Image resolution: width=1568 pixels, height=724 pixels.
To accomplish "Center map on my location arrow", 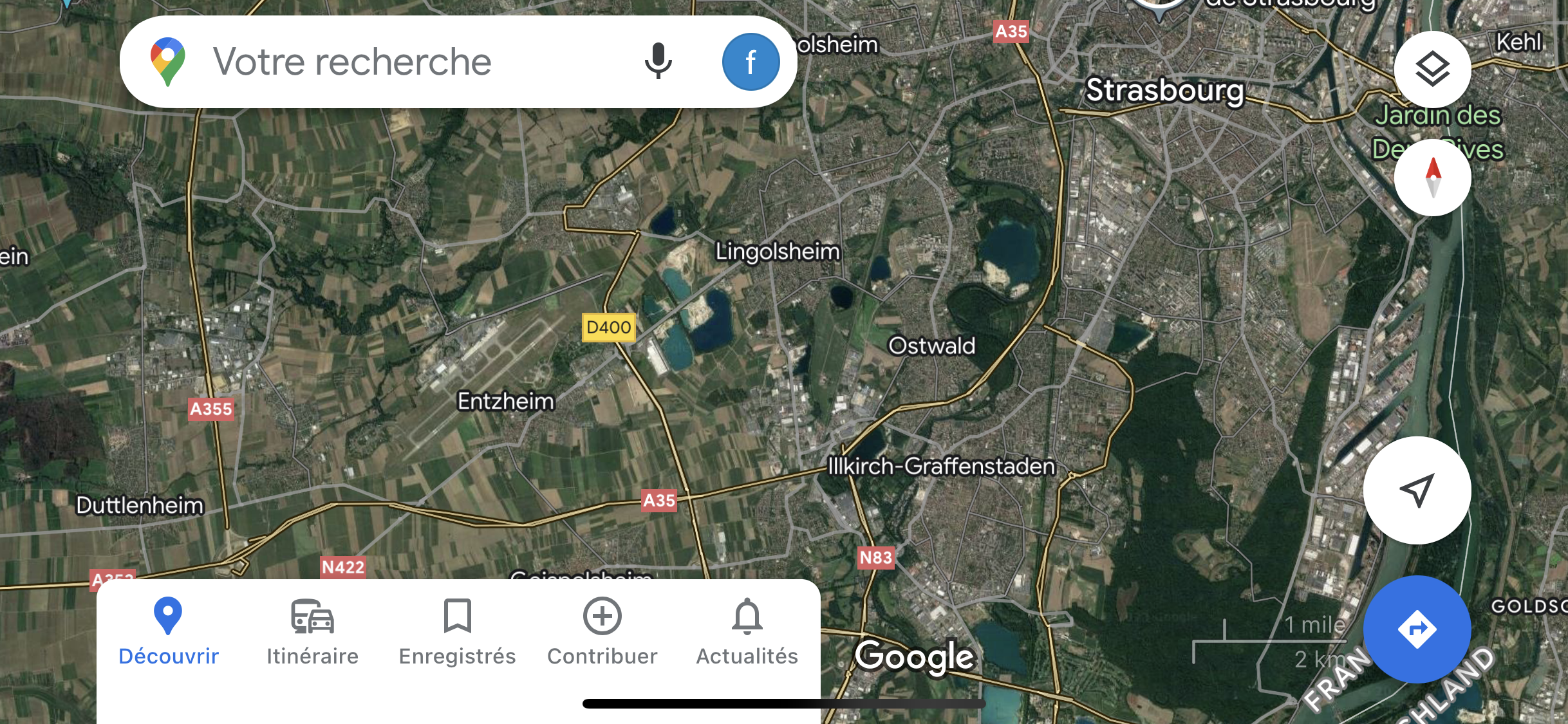I will coord(1417,490).
